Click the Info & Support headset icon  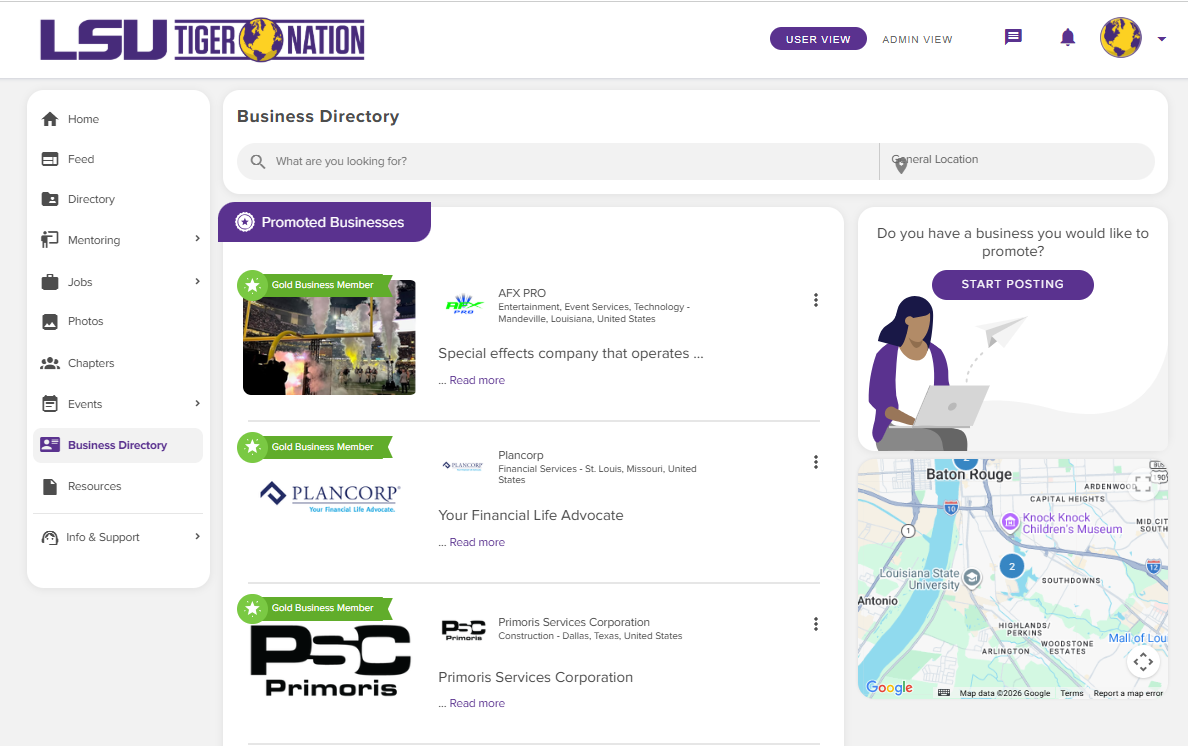pyautogui.click(x=50, y=537)
